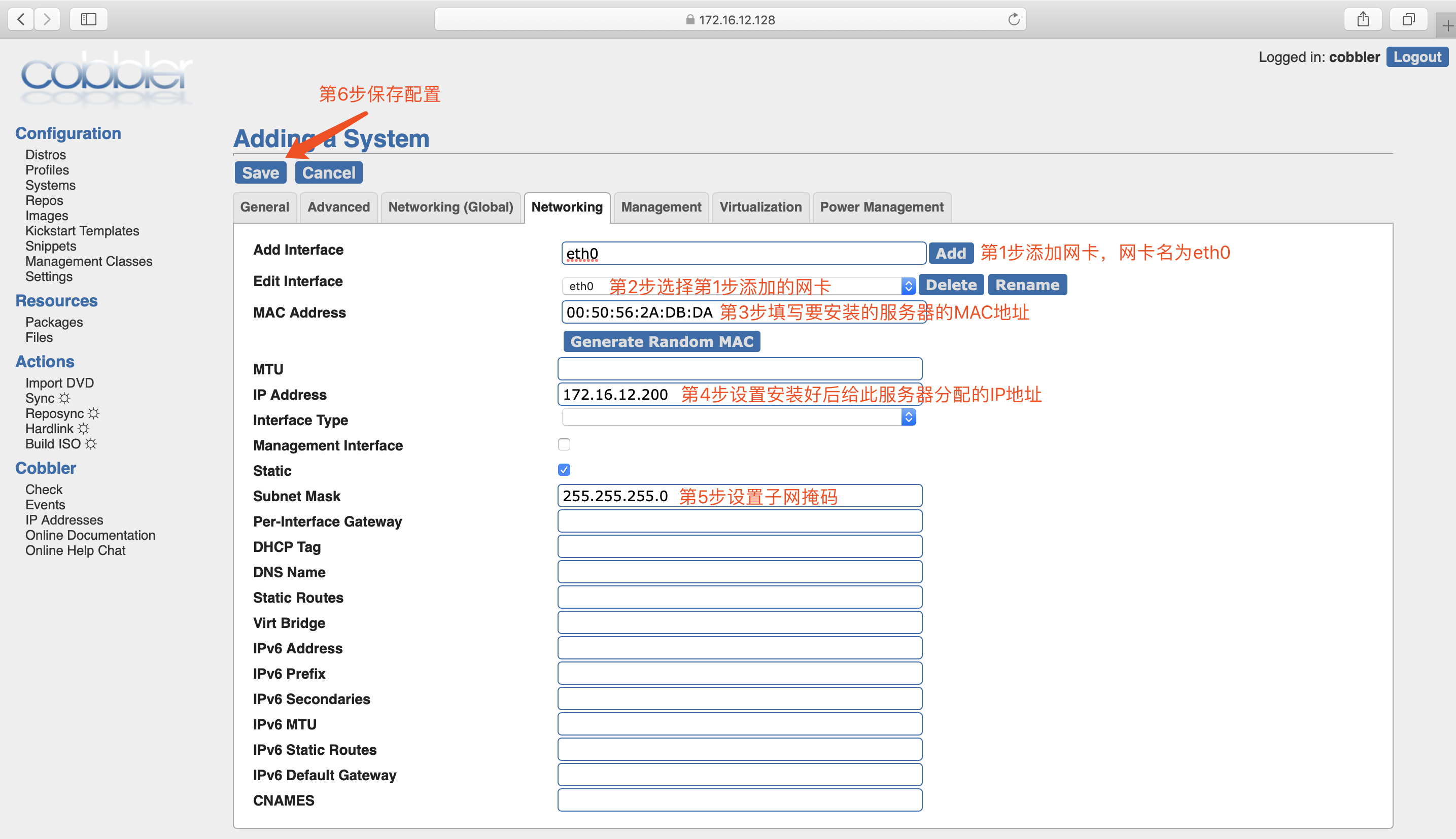The image size is (1456, 839).
Task: Click the IP Address field
Action: pyautogui.click(x=740, y=394)
